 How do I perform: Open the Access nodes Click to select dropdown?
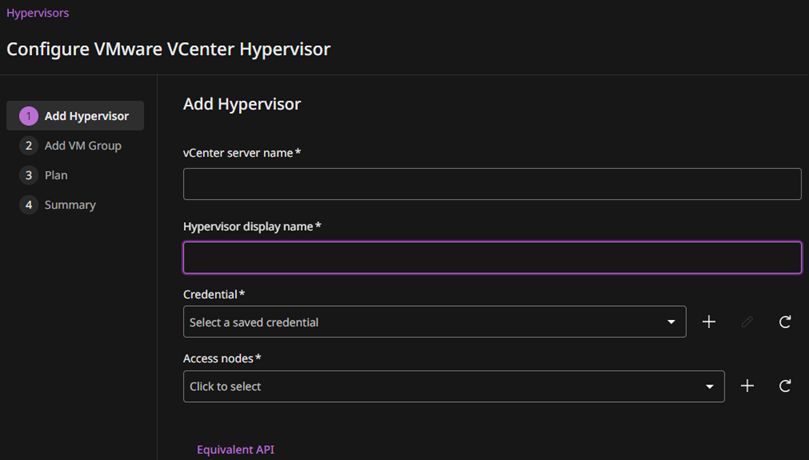(454, 386)
